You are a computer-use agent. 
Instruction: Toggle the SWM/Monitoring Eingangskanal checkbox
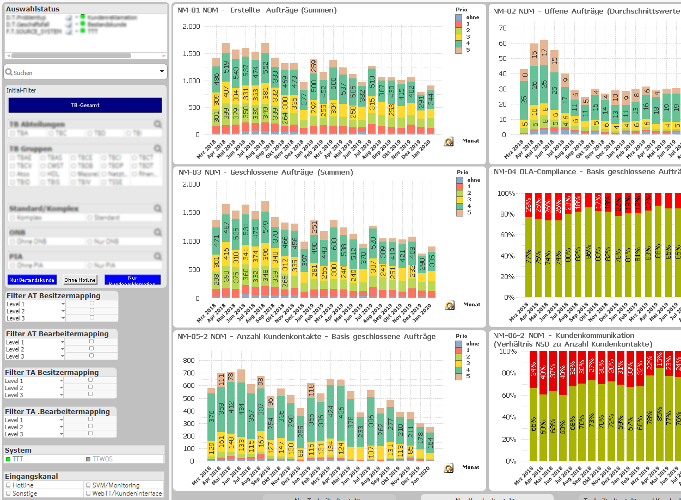click(86, 486)
